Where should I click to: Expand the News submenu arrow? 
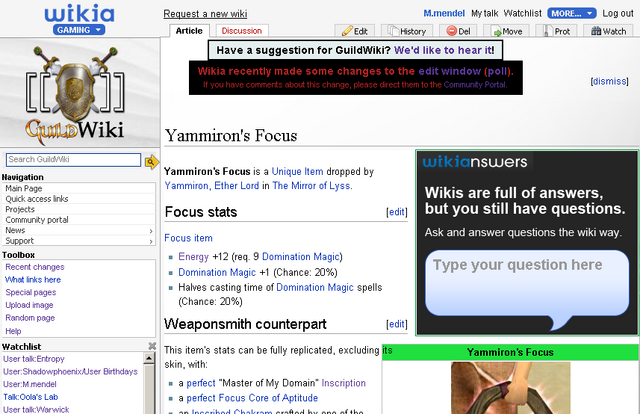(151, 231)
